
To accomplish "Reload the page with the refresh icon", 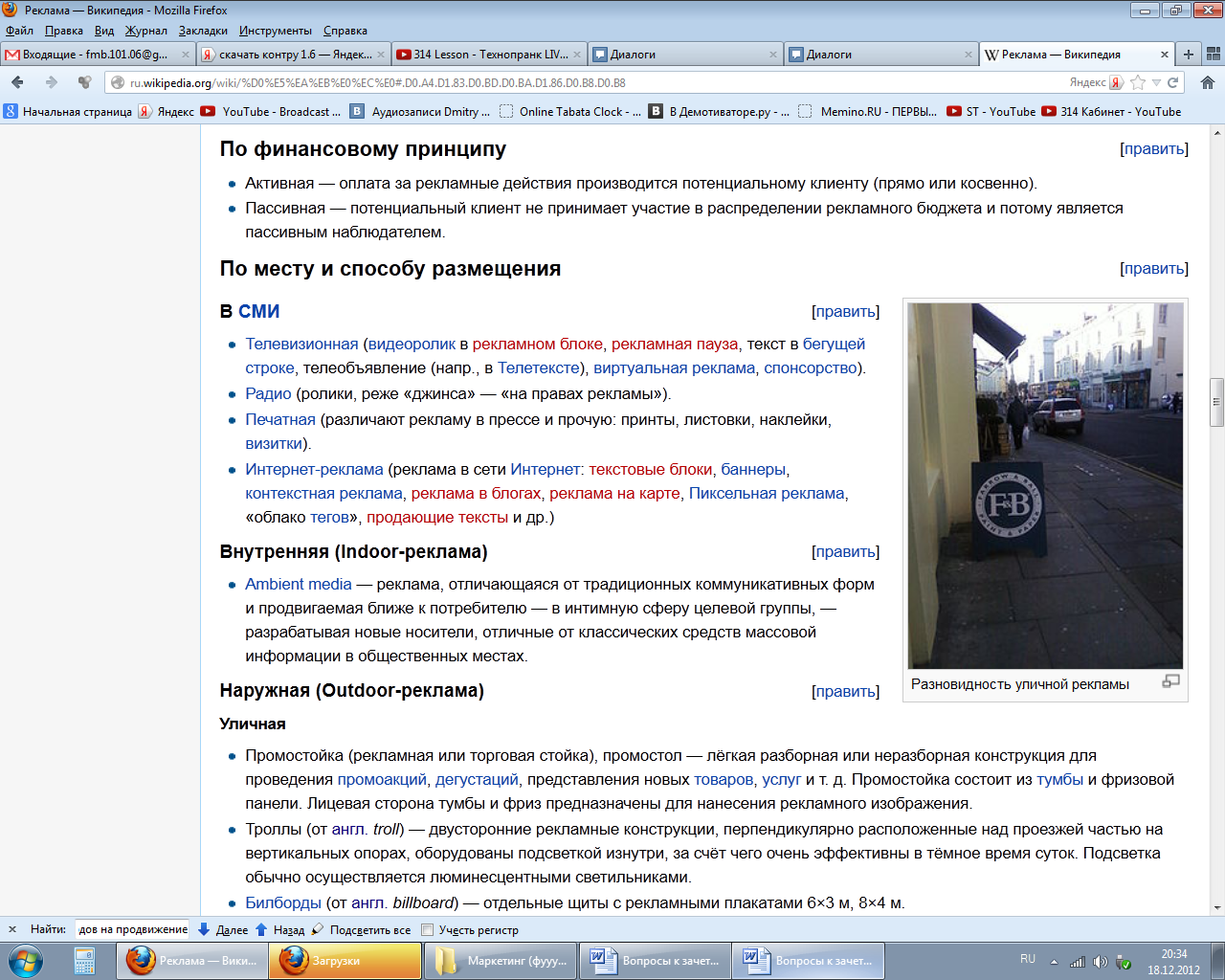I will 1172,82.
